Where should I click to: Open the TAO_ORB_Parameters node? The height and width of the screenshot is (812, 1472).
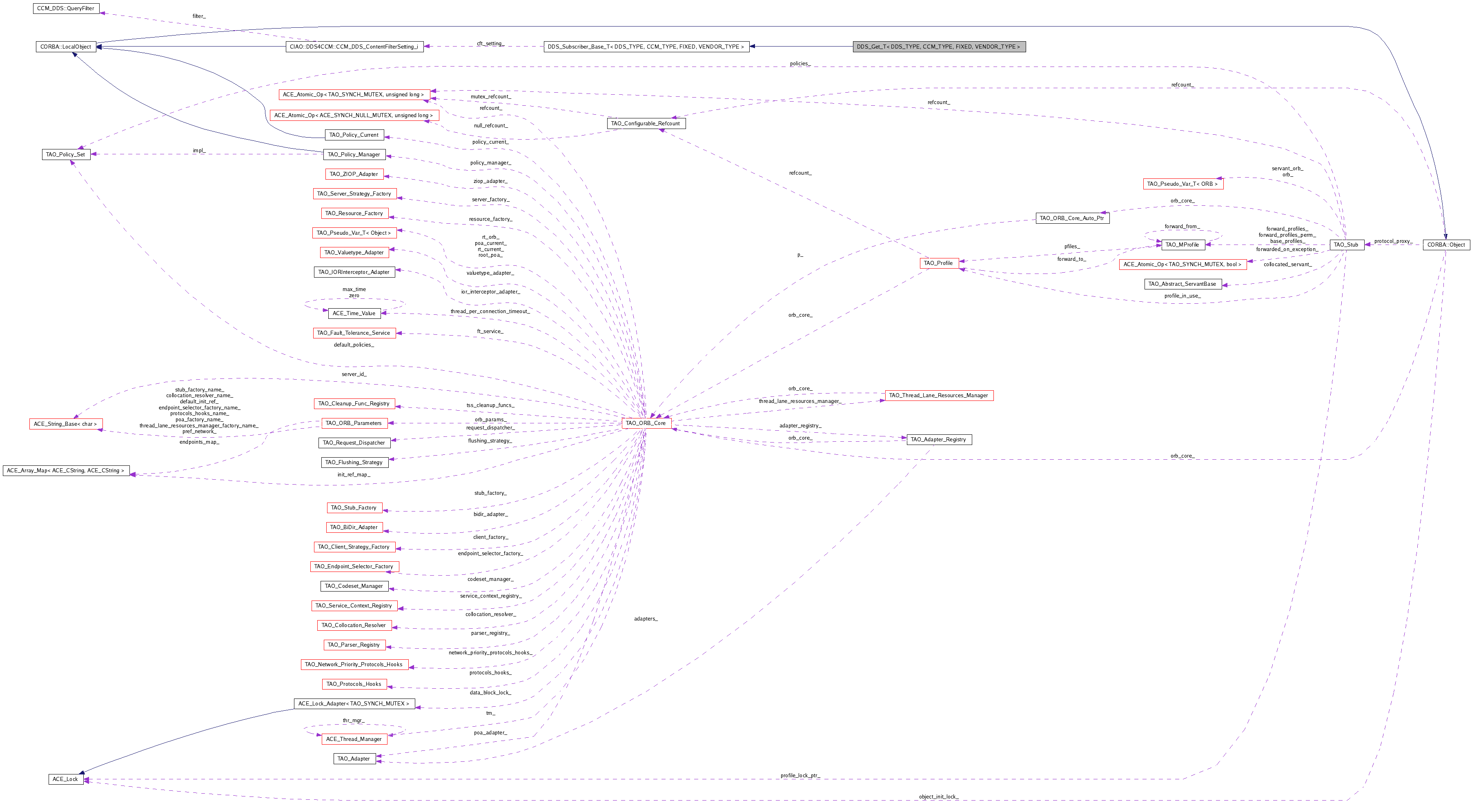click(x=354, y=423)
